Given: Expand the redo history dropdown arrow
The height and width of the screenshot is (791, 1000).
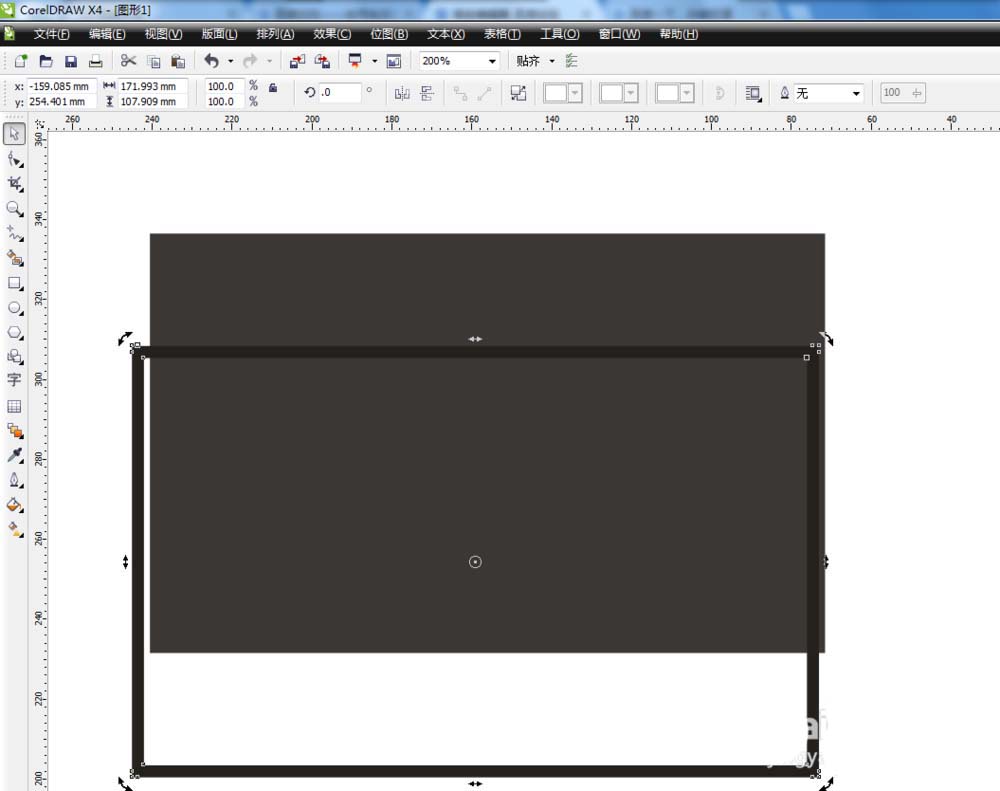Looking at the screenshot, I should [270, 61].
